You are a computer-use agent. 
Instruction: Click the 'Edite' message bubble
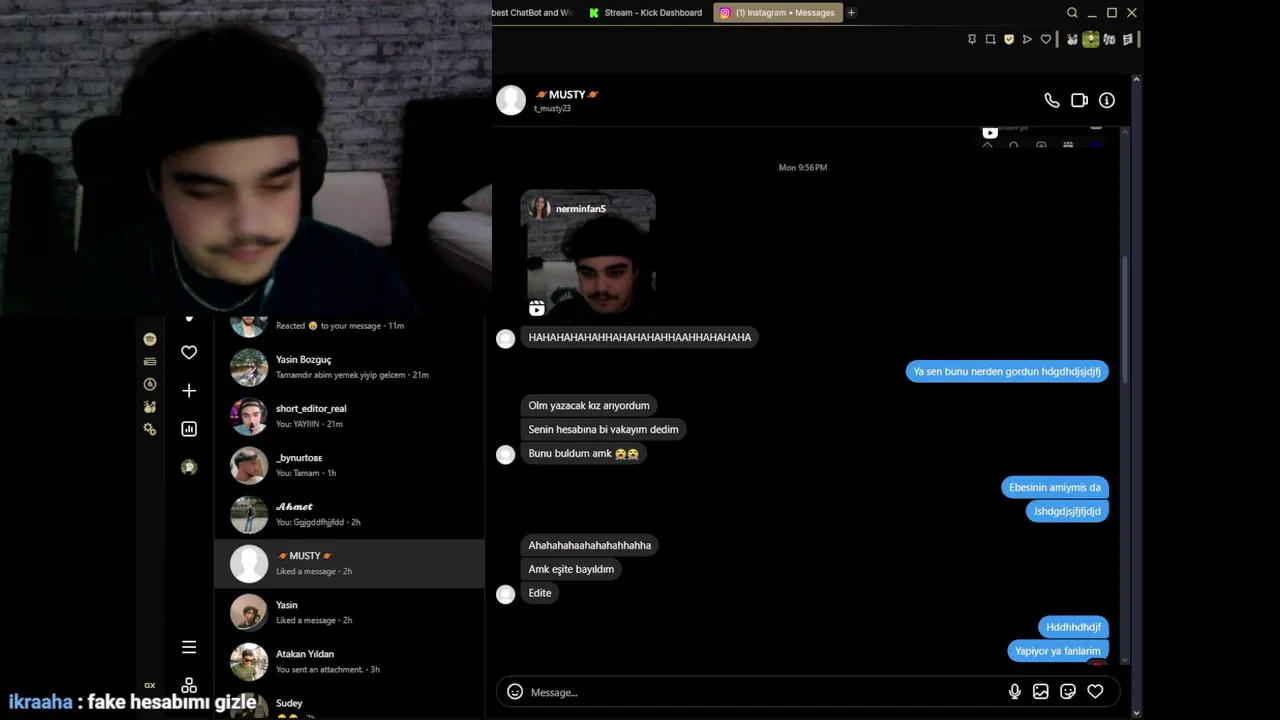click(540, 593)
